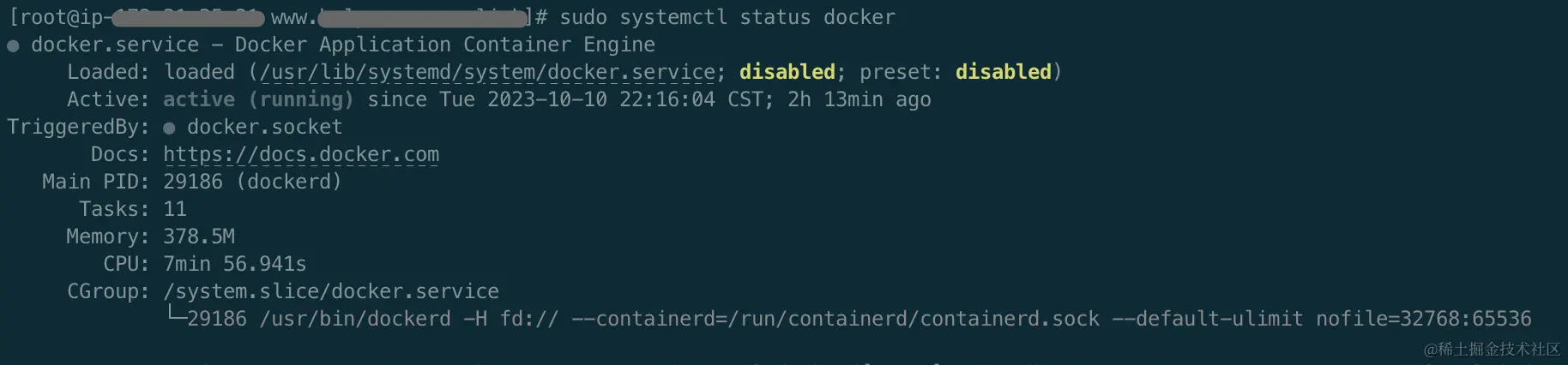Click the Tasks count value 11
Screen dimensions: 1568x365
[x=175, y=209]
